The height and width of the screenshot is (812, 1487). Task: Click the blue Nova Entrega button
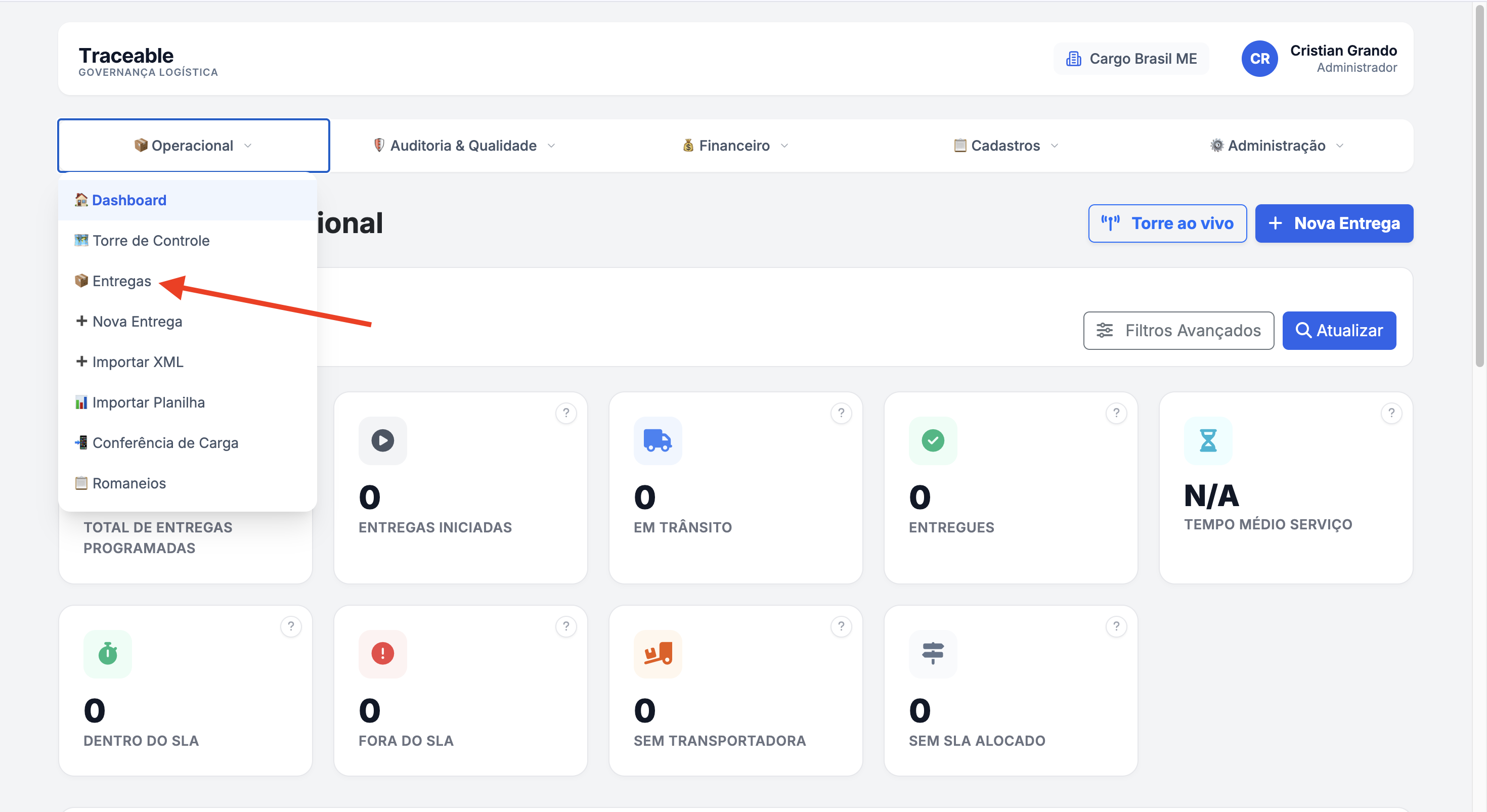(1334, 223)
